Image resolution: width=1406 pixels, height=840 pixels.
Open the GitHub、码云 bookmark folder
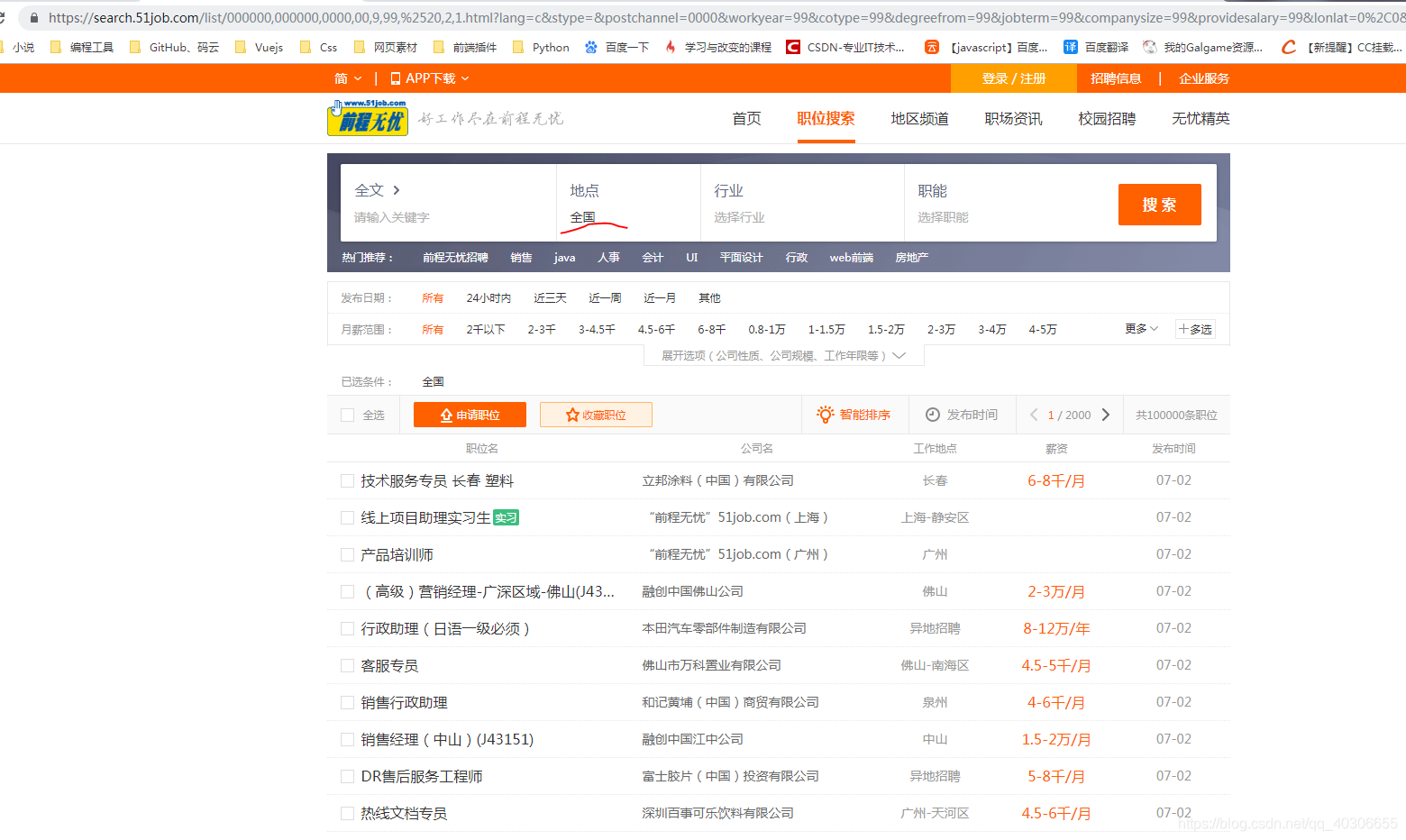(175, 47)
